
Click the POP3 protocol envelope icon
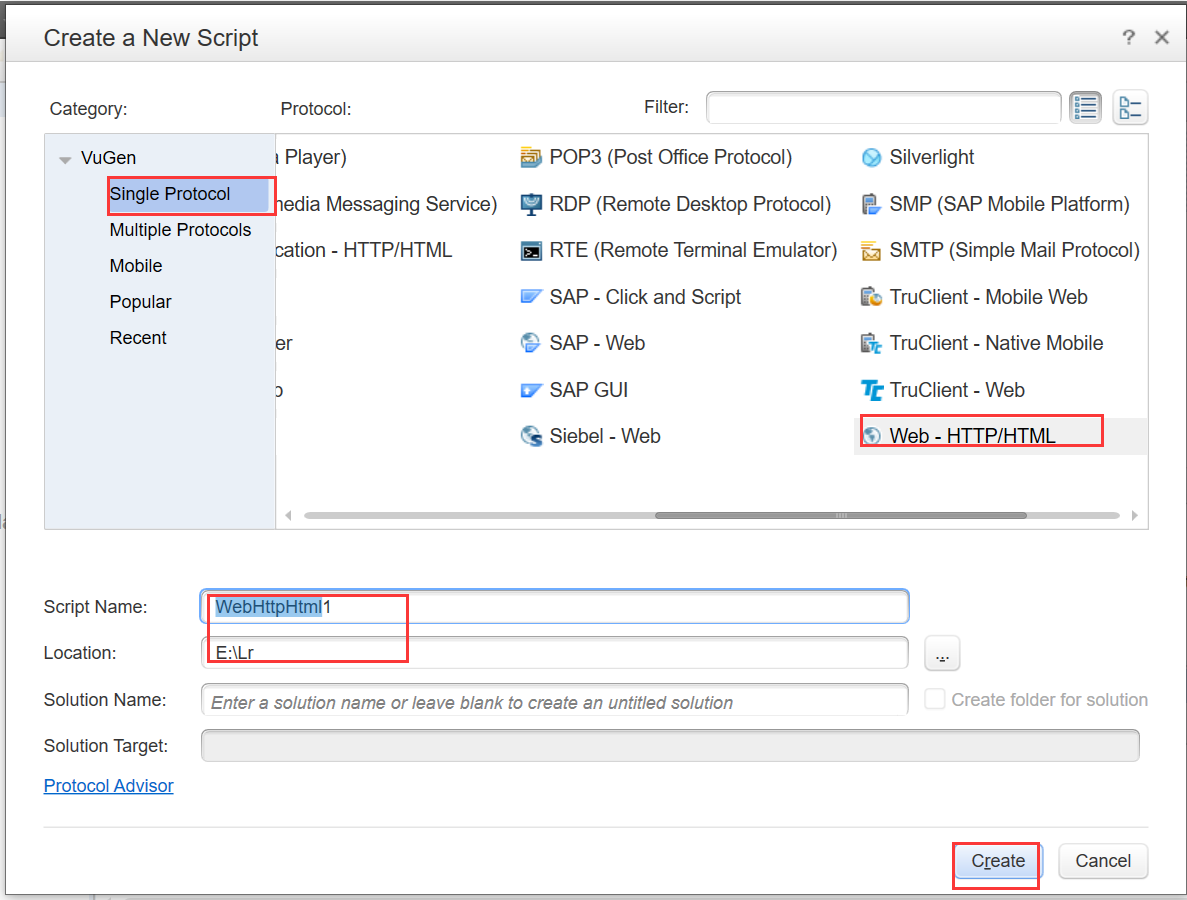click(531, 158)
